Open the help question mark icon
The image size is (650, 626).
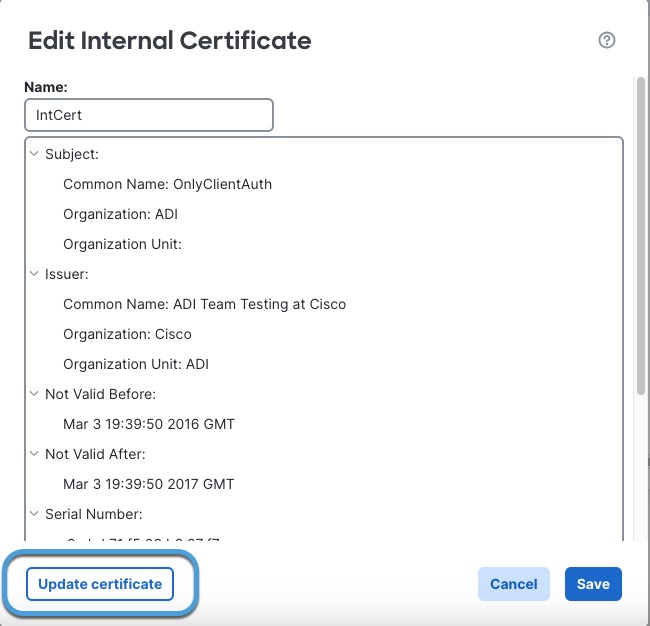pos(606,41)
